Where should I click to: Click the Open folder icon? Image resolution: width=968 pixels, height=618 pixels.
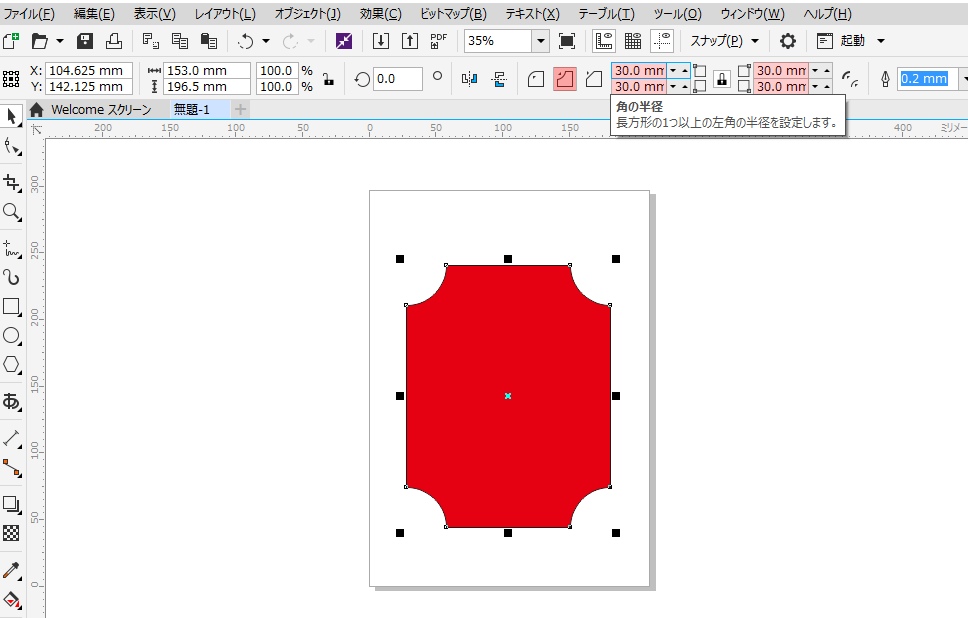(x=40, y=41)
